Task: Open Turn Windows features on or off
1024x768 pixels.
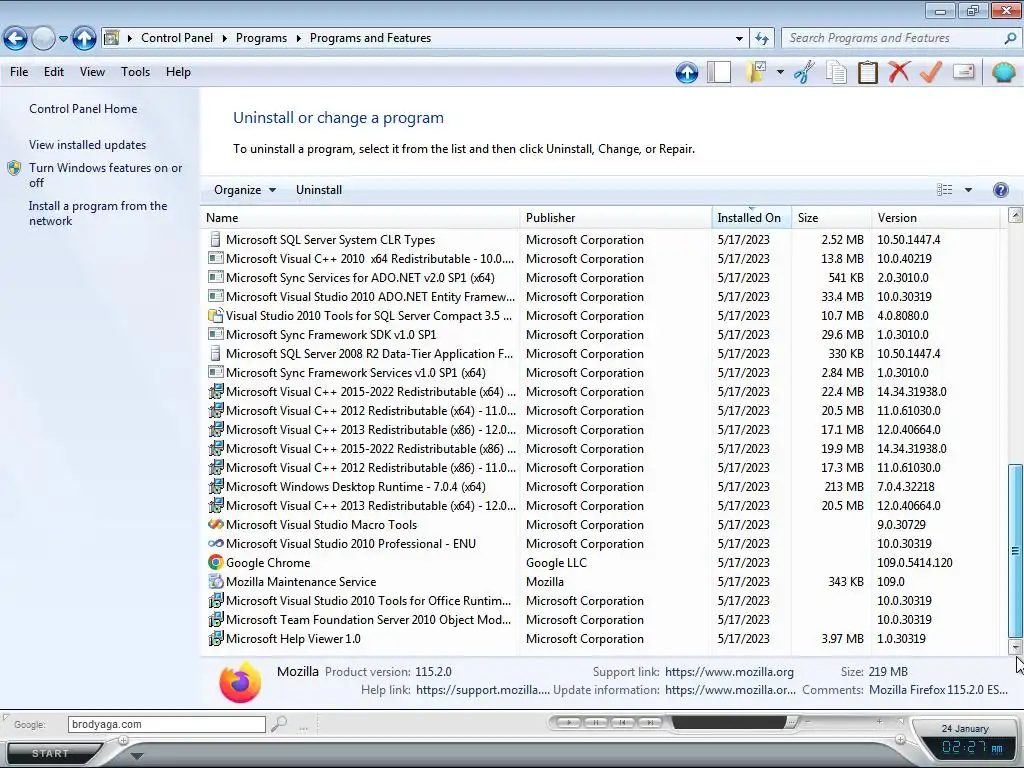Action: (x=105, y=175)
